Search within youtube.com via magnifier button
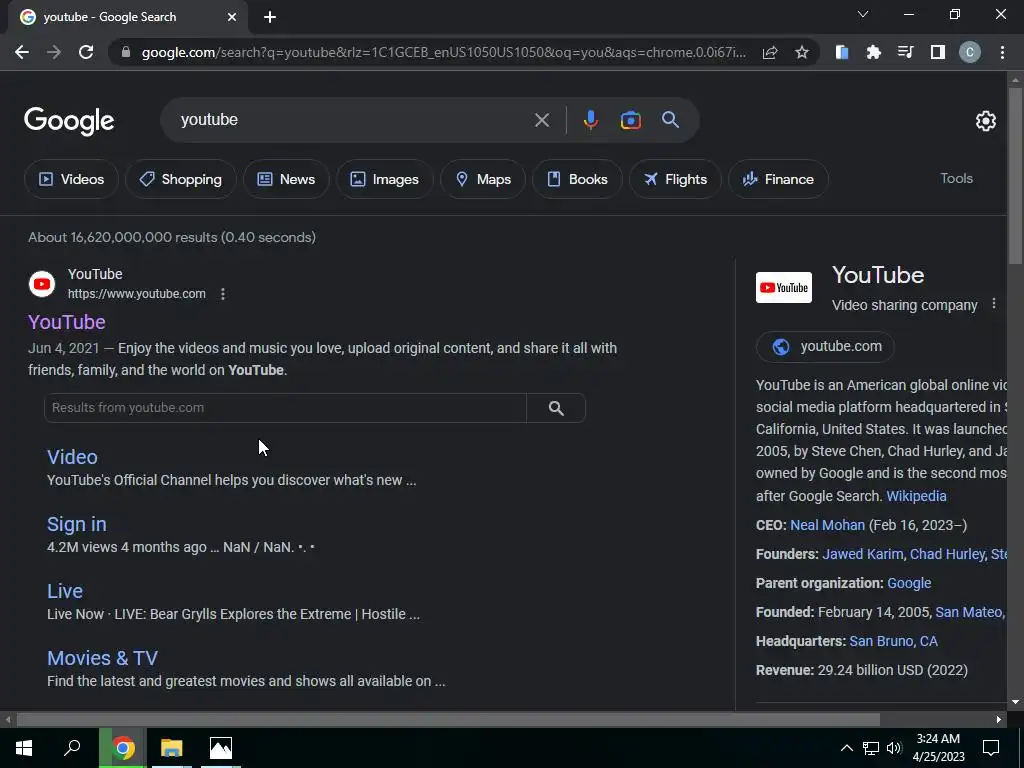1024x768 pixels. pyautogui.click(x=556, y=408)
